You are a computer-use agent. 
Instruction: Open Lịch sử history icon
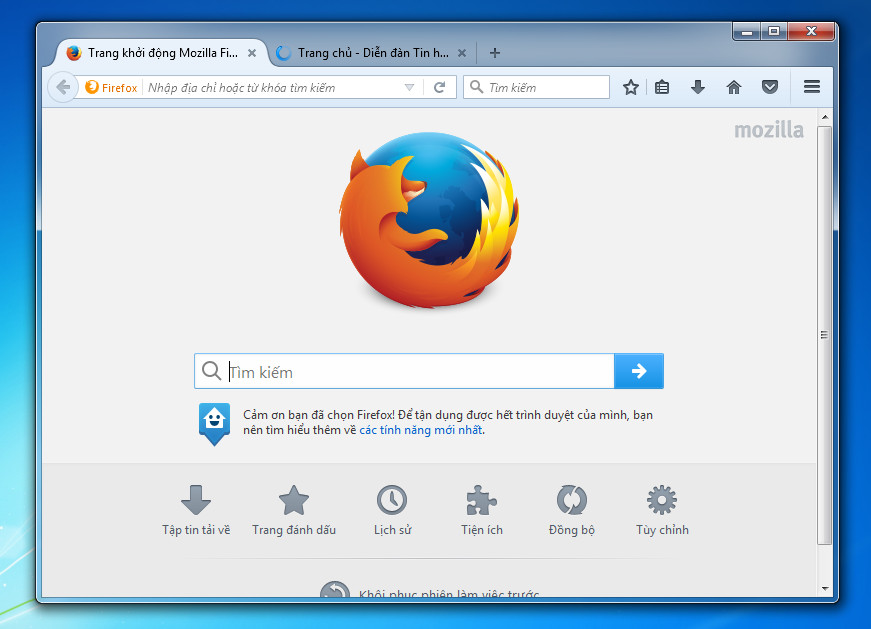[x=392, y=500]
